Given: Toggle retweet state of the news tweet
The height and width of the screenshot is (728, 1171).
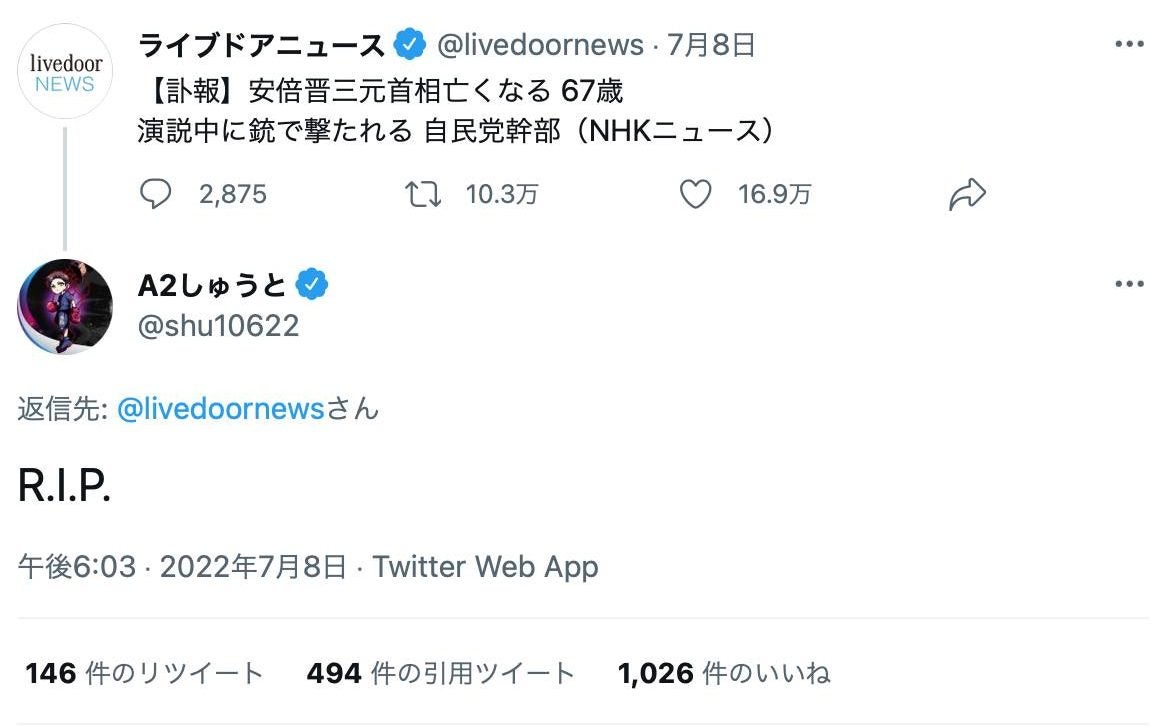Looking at the screenshot, I should click(x=424, y=194).
